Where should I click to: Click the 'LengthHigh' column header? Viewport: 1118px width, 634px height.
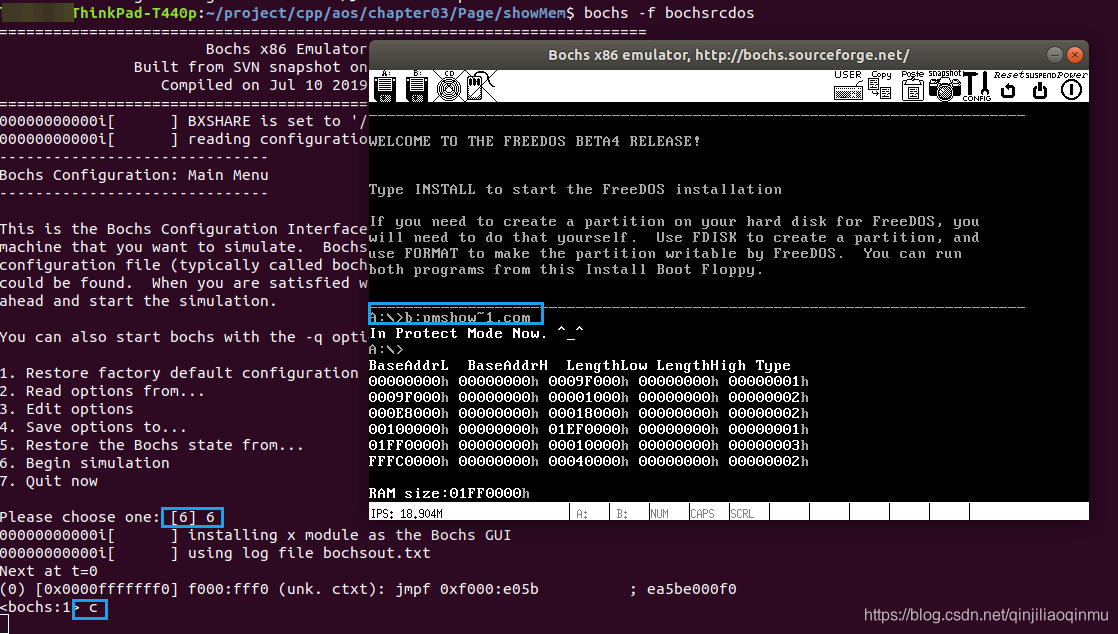click(x=701, y=365)
